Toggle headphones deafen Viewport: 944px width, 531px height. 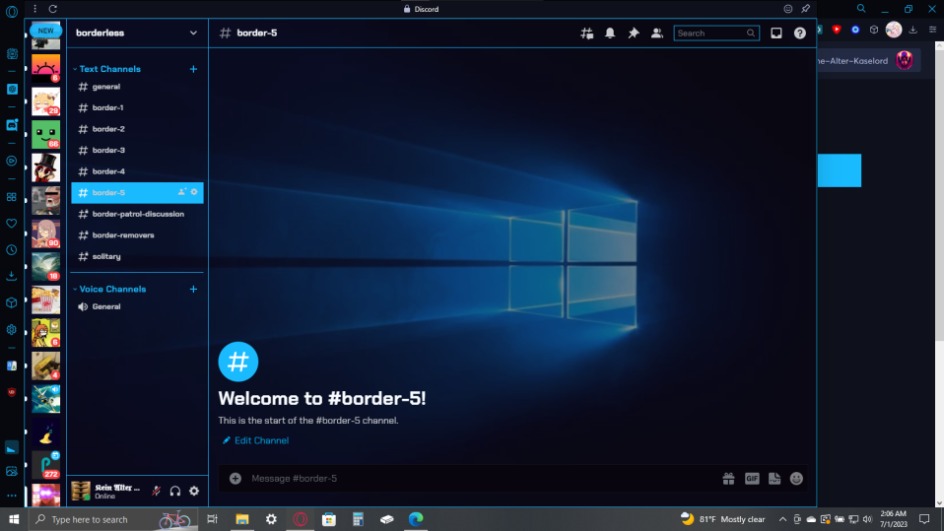175,491
